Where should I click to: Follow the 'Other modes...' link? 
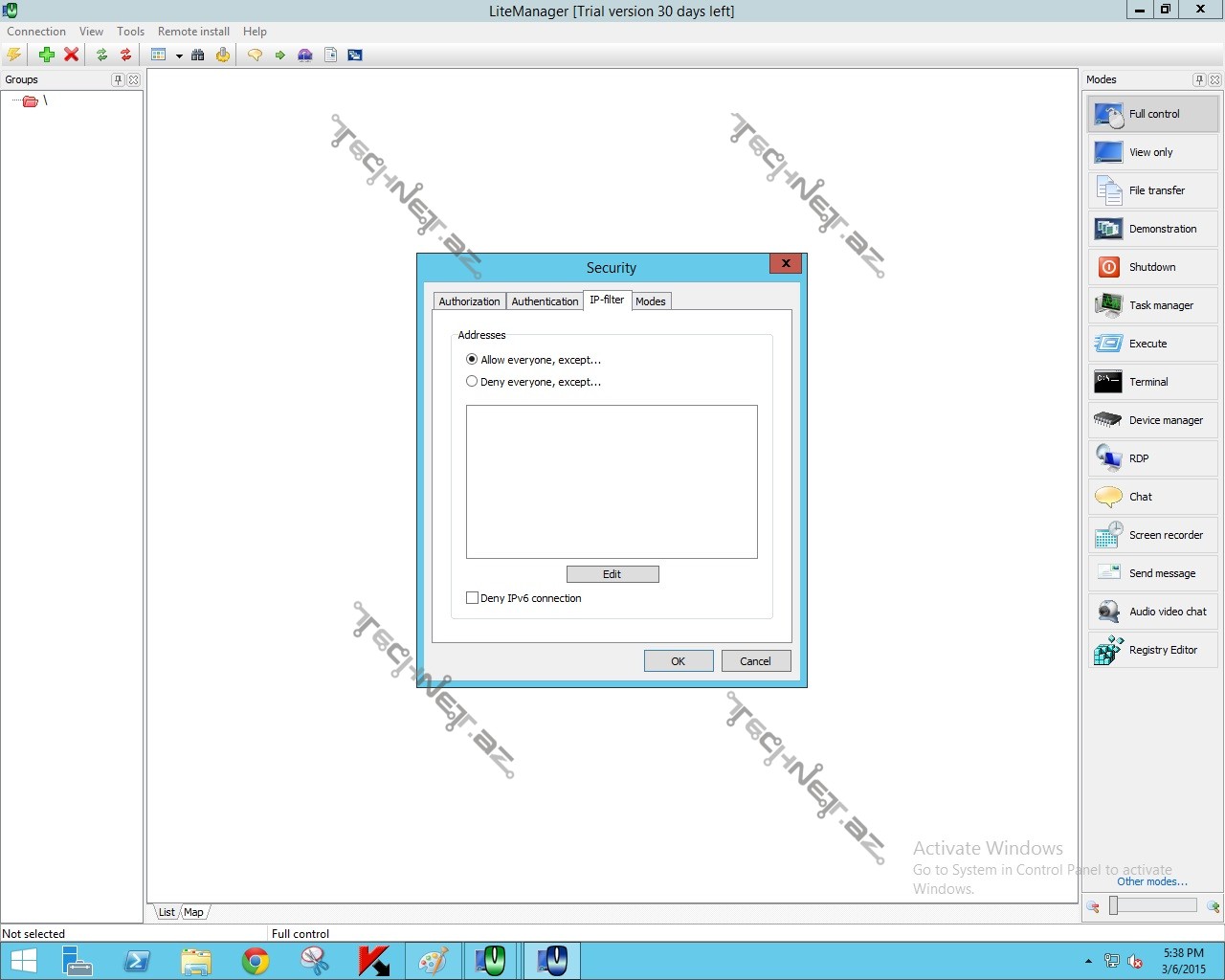(1151, 881)
